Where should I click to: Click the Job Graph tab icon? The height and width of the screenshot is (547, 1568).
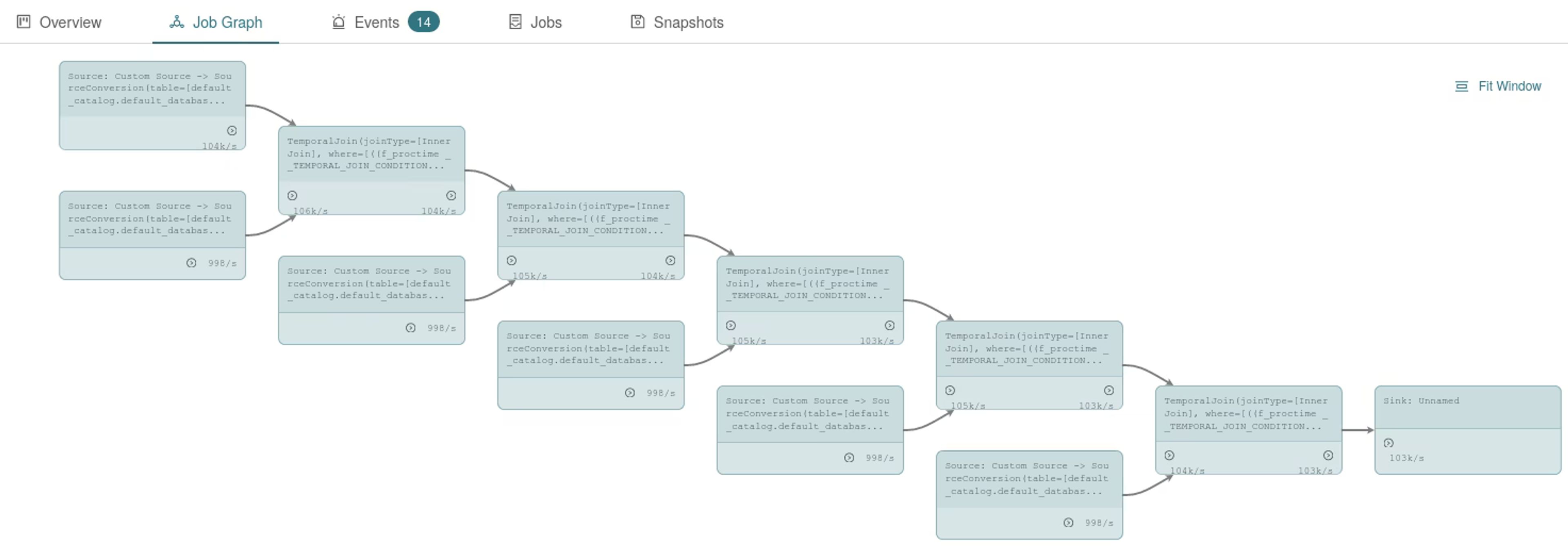pos(176,22)
